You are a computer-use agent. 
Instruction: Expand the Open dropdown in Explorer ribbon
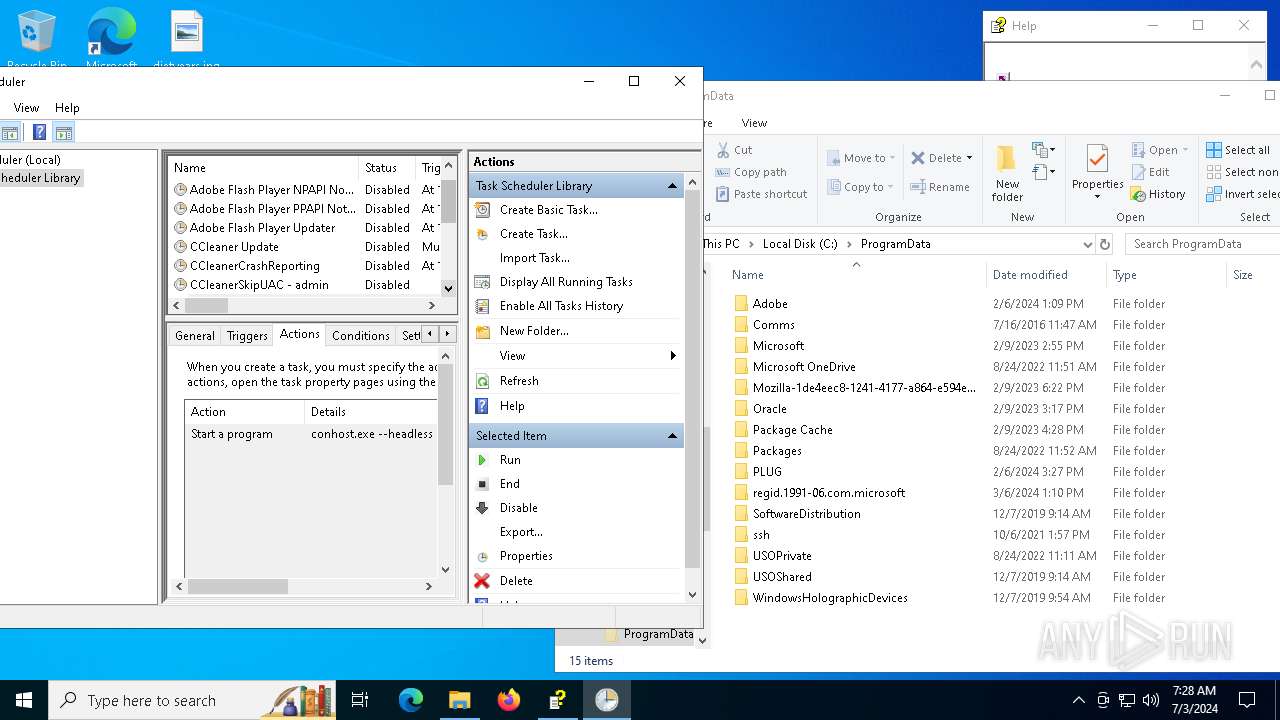[1185, 150]
